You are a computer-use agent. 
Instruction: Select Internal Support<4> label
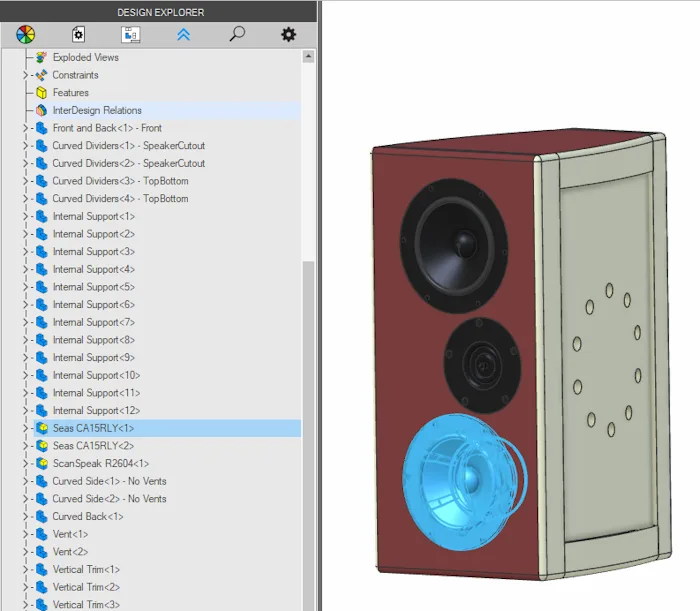(x=93, y=269)
